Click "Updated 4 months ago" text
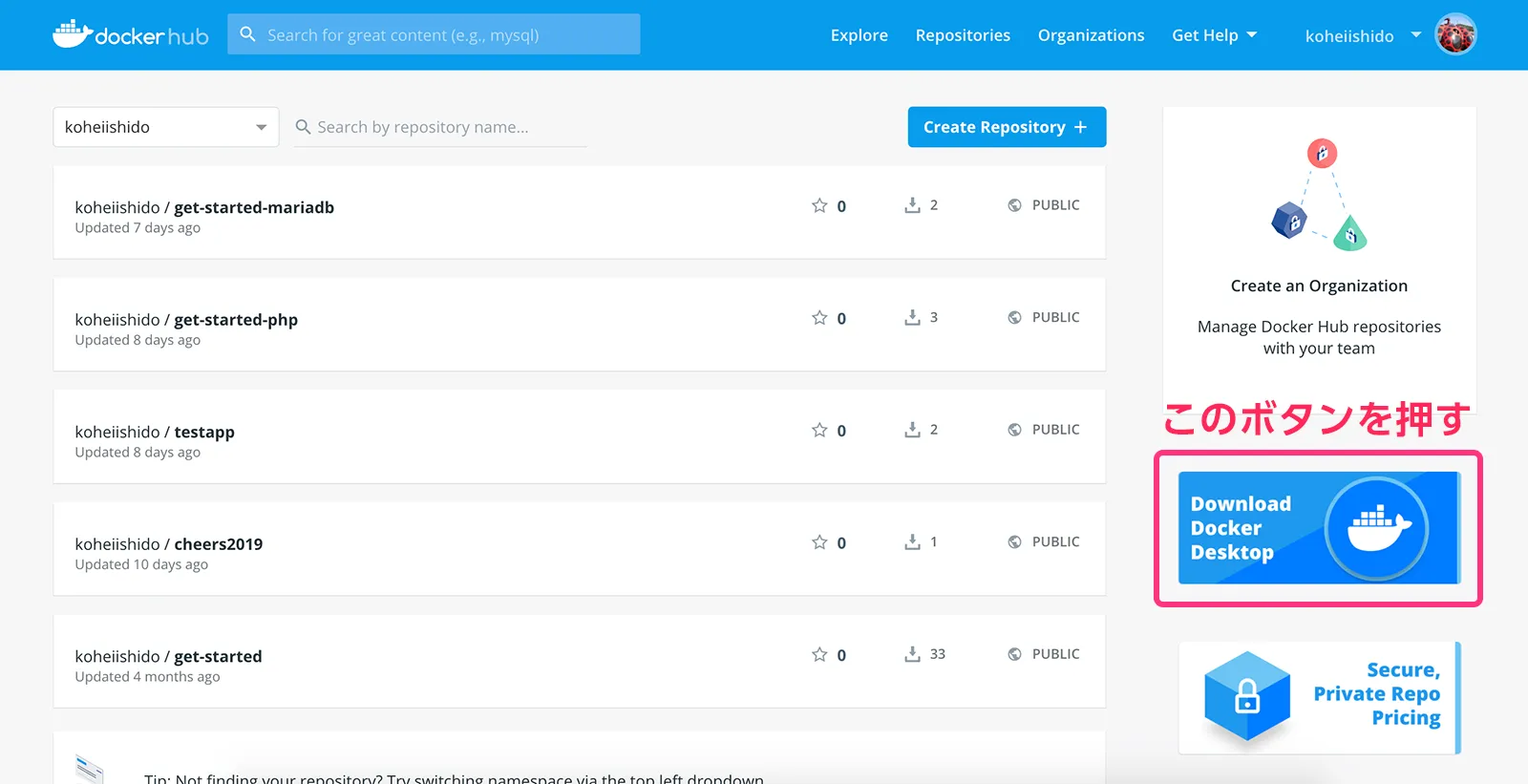 [x=147, y=677]
